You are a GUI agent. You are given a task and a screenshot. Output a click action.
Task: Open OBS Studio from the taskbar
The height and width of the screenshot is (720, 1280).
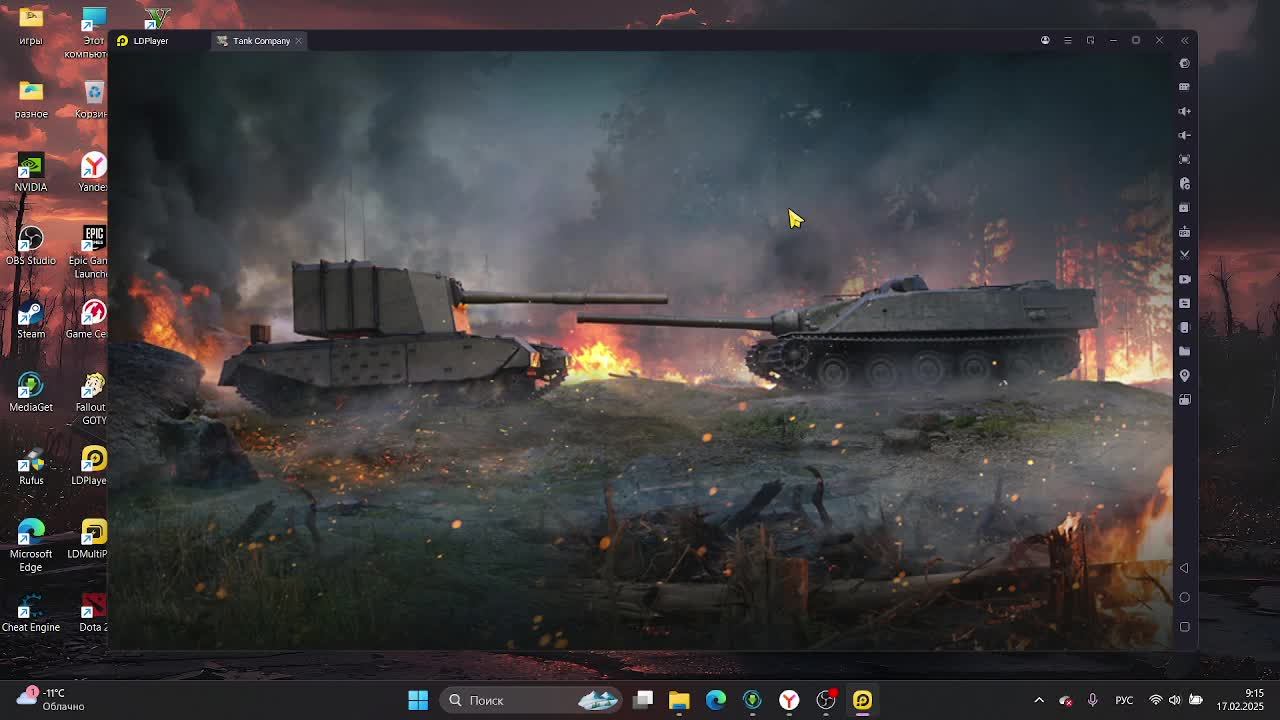(826, 700)
